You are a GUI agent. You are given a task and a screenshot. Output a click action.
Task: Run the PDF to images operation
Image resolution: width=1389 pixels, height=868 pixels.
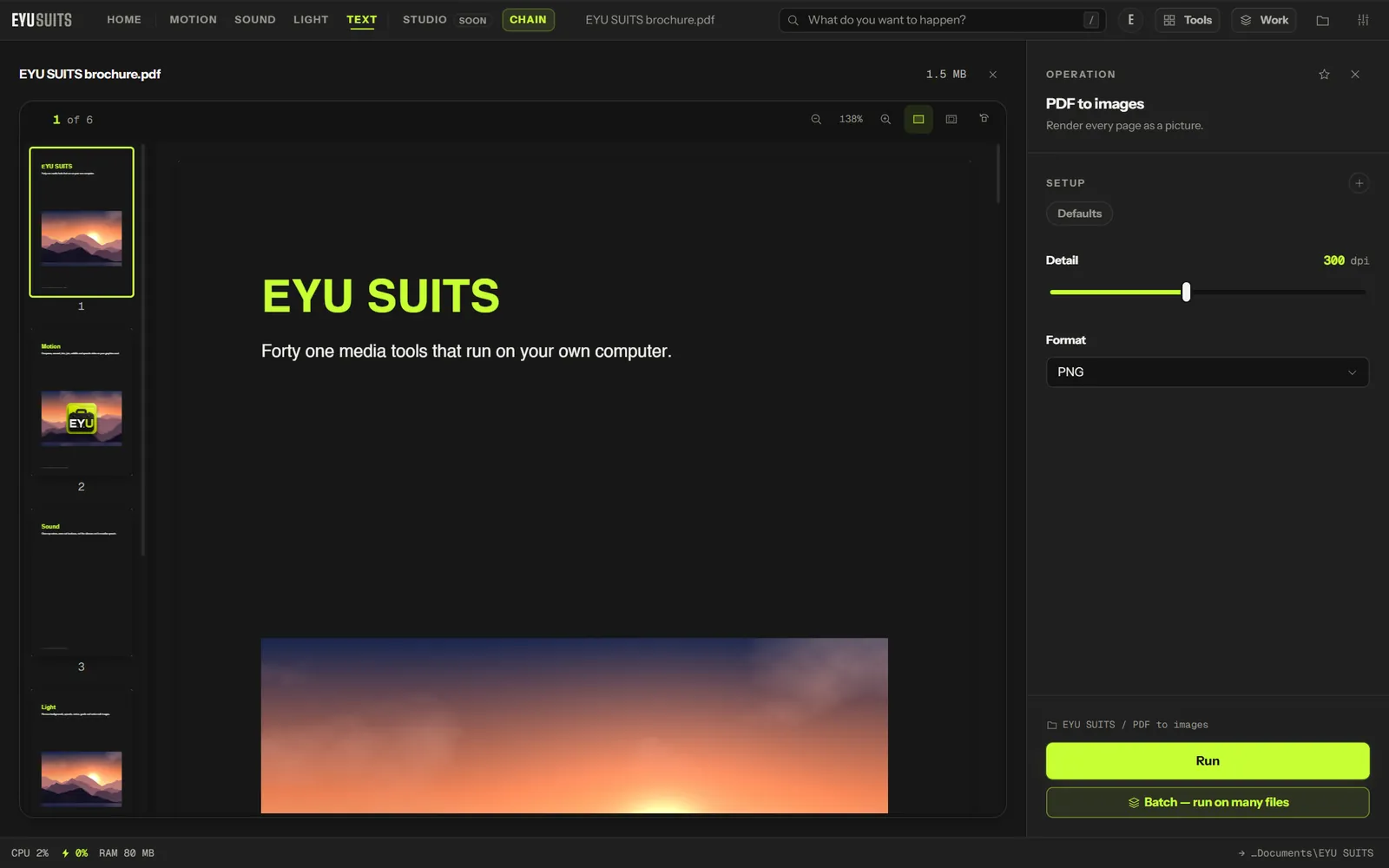[x=1208, y=761]
